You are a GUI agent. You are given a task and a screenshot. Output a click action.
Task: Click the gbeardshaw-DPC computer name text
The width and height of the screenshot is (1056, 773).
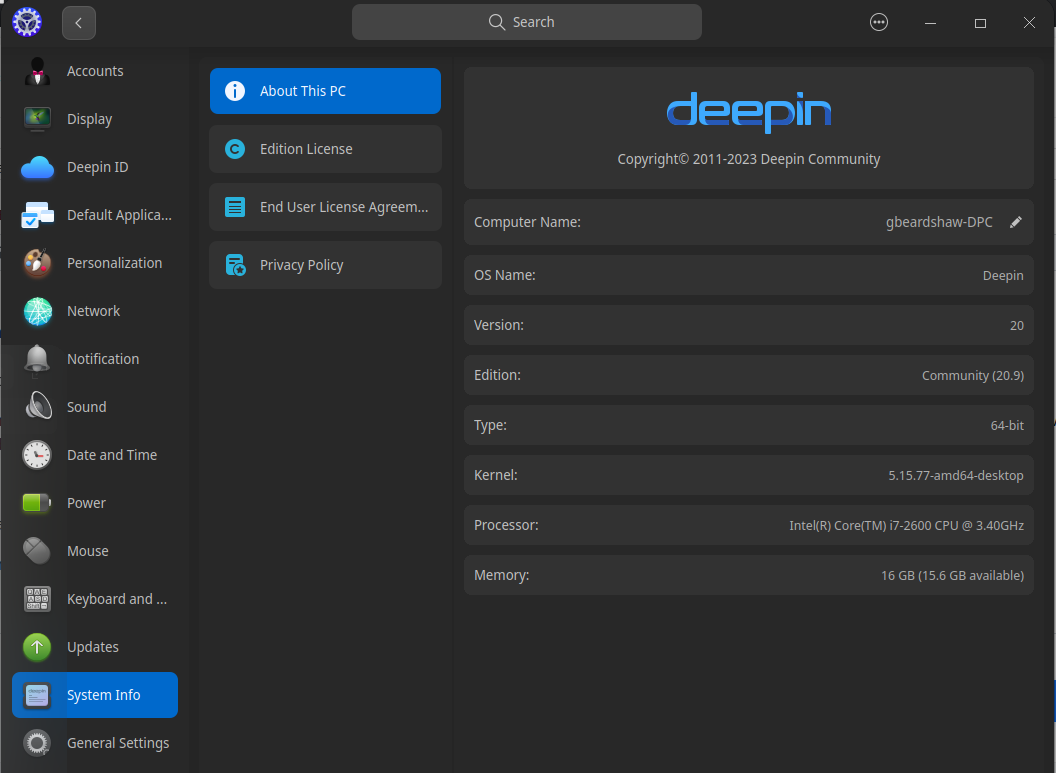(x=939, y=222)
